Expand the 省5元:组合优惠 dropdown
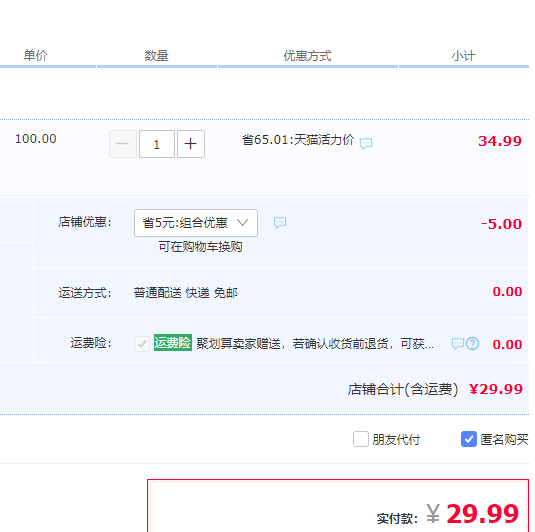Viewport: 535px width, 532px height. tap(196, 223)
